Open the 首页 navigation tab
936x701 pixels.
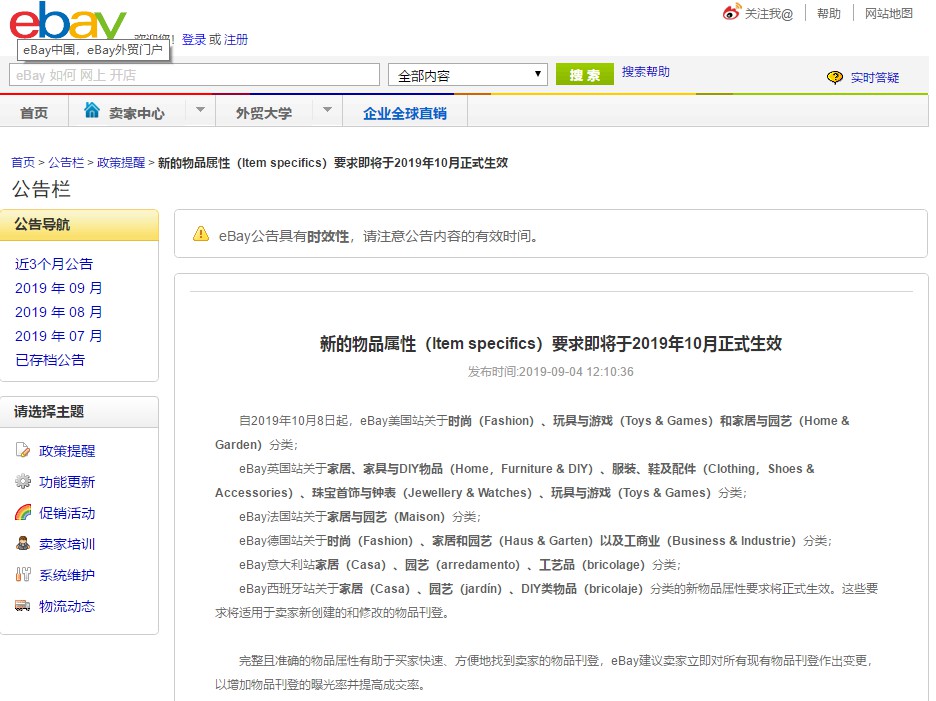(34, 113)
